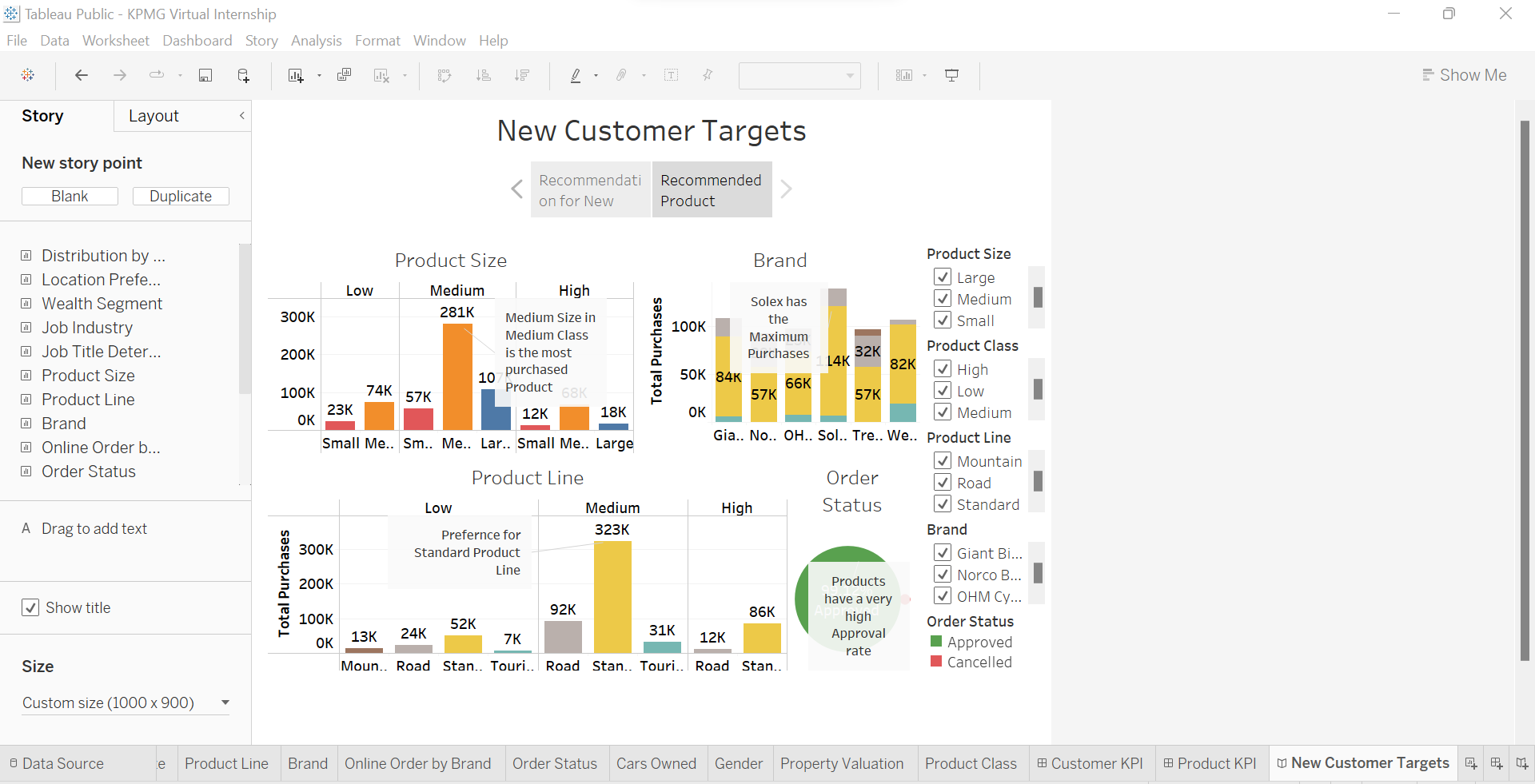Open the Worksheet menu
The width and height of the screenshot is (1535, 784).
point(116,41)
